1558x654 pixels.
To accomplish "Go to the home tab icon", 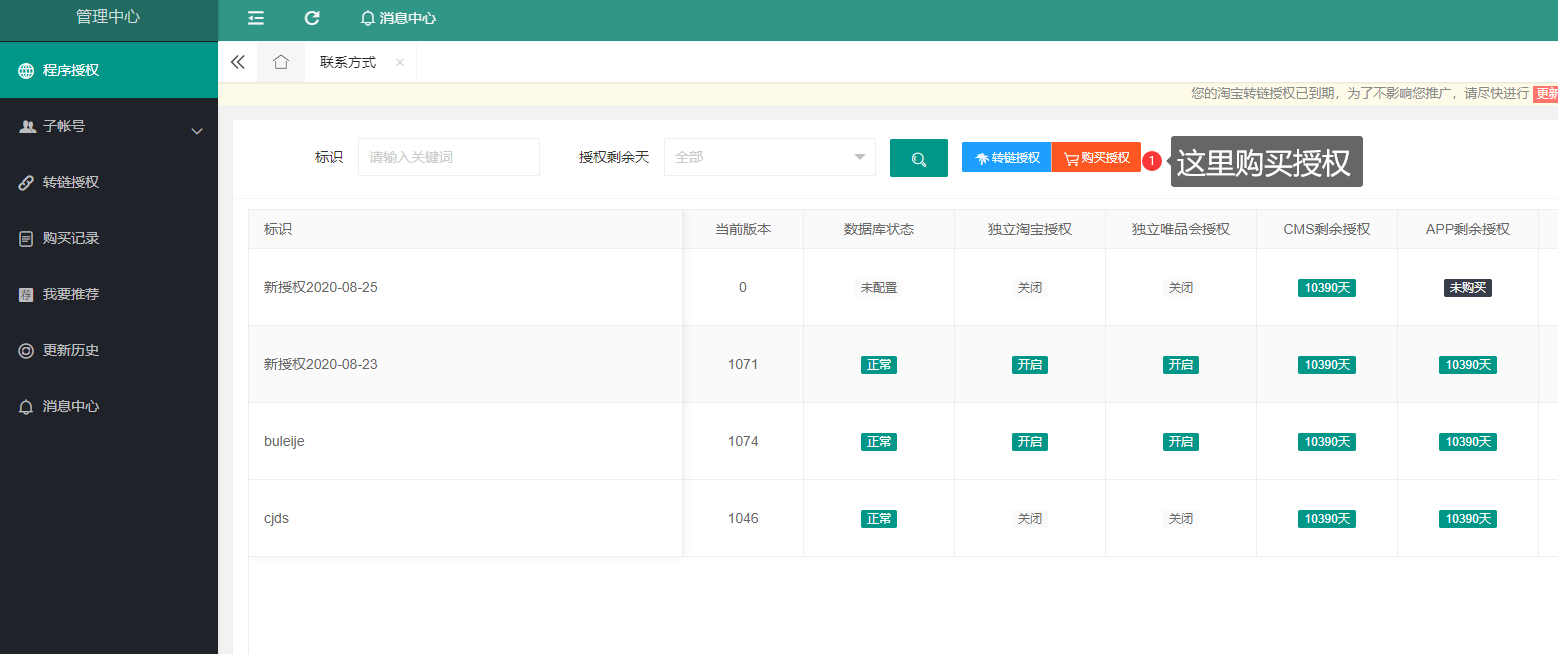I will [281, 62].
